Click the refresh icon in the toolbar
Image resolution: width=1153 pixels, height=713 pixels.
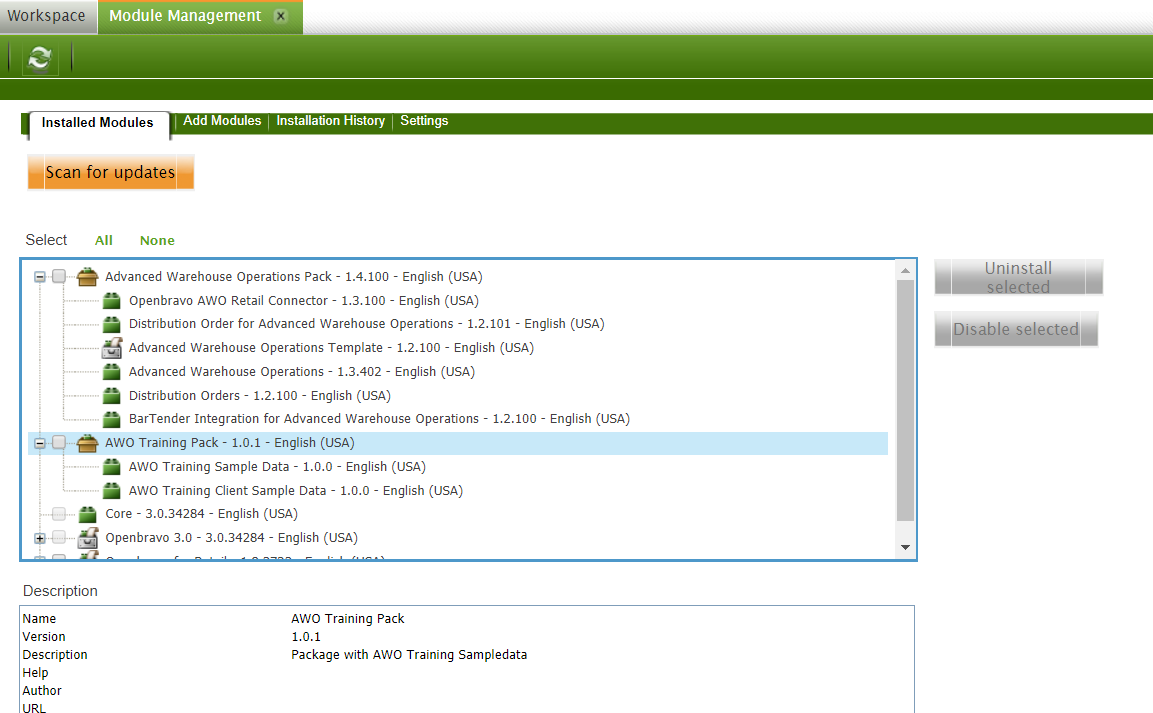pyautogui.click(x=40, y=57)
